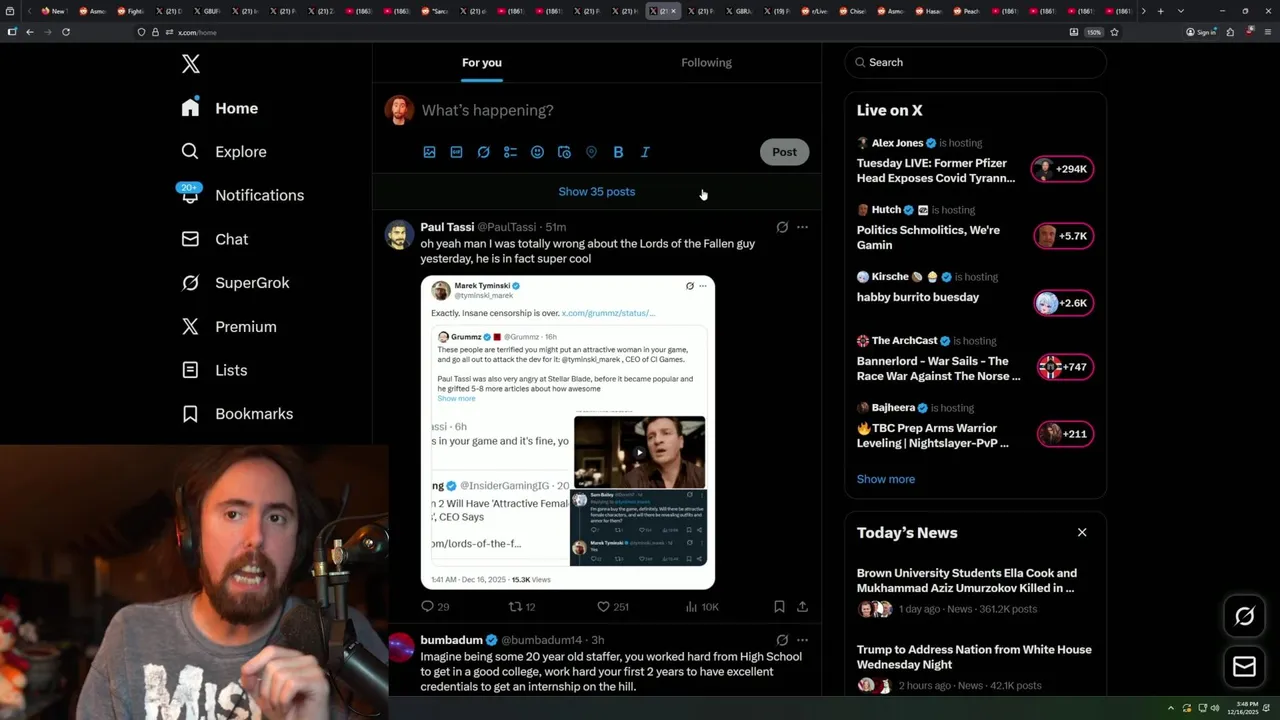Open Paul Tassi avatar
This screenshot has height=720, width=1280.
pos(400,236)
